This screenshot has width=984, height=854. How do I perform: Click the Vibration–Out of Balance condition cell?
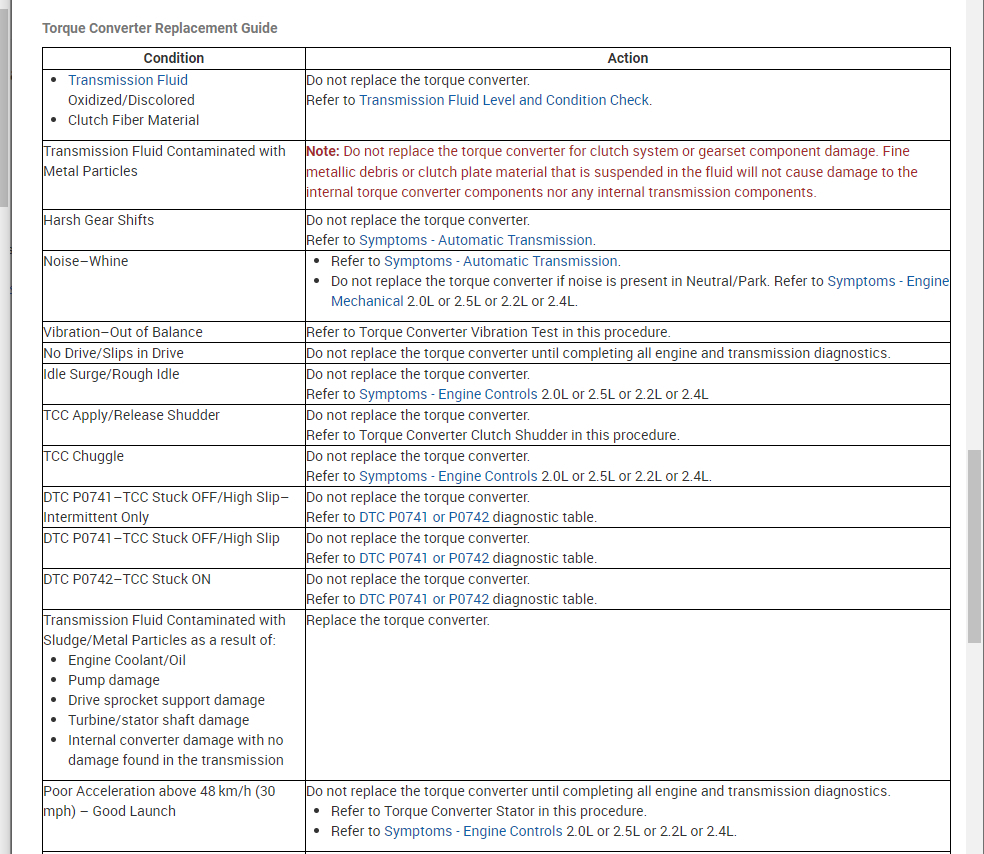[x=174, y=332]
